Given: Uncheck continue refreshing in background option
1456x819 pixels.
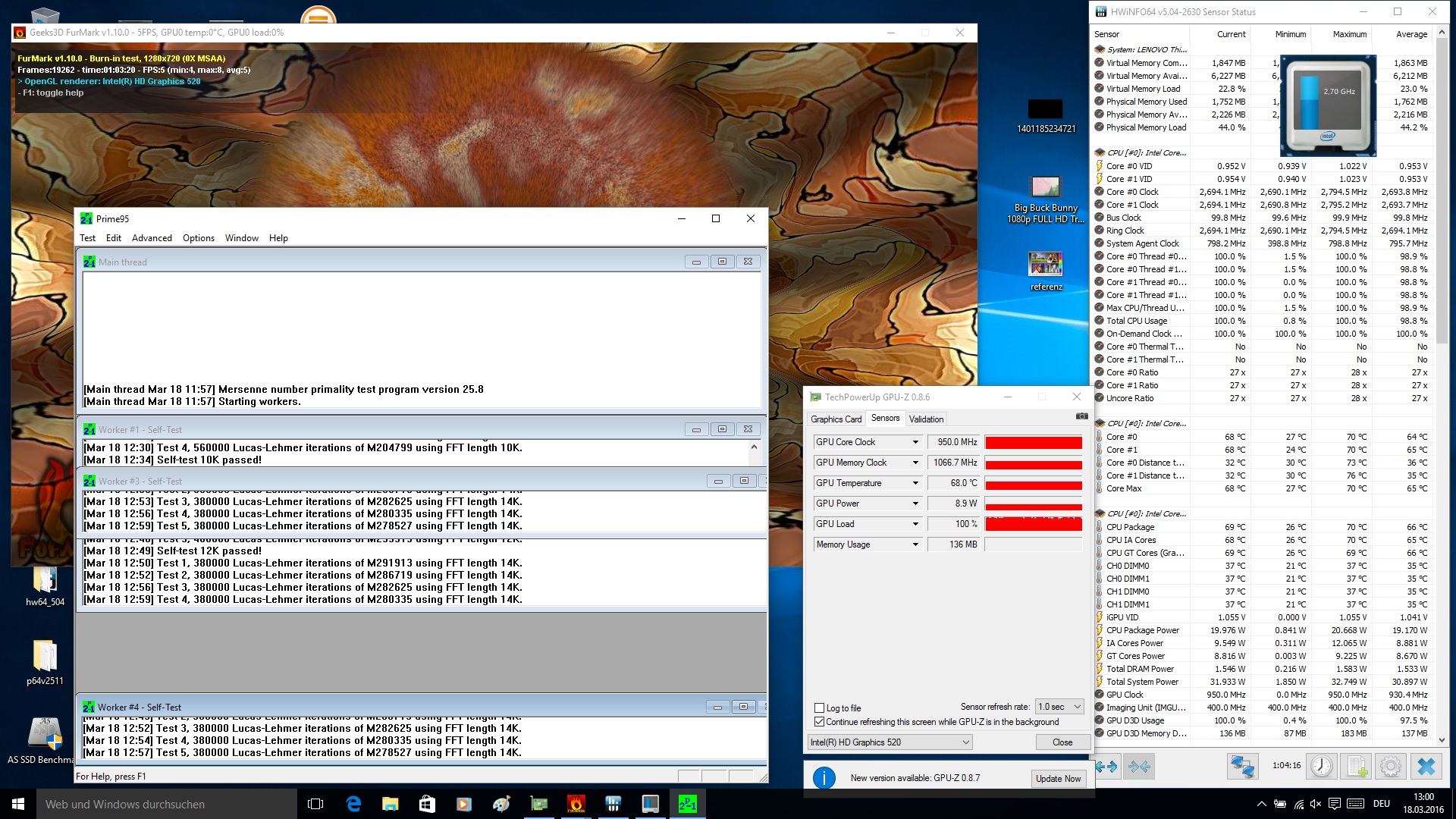Looking at the screenshot, I should click(x=819, y=722).
